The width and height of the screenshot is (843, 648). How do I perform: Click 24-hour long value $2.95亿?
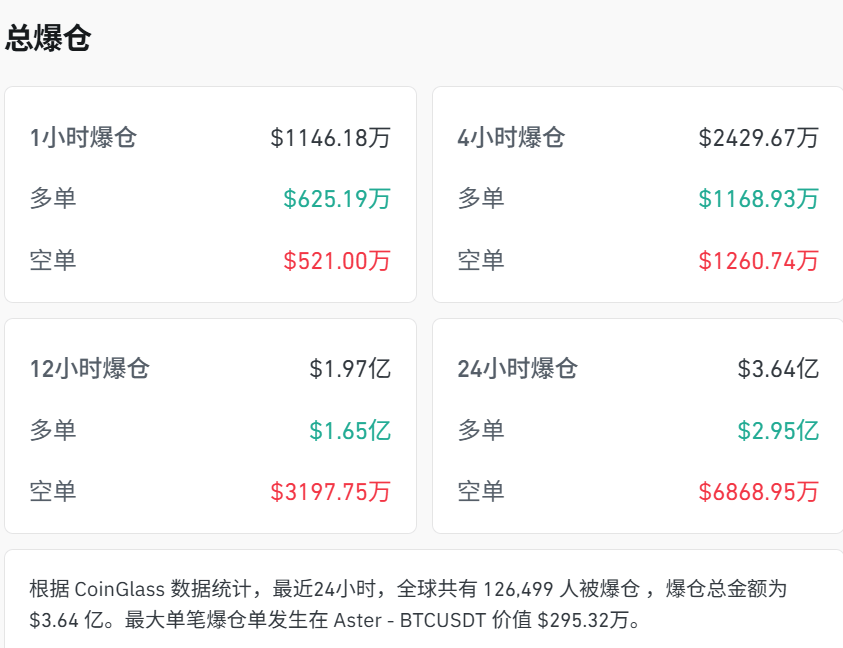(x=778, y=431)
